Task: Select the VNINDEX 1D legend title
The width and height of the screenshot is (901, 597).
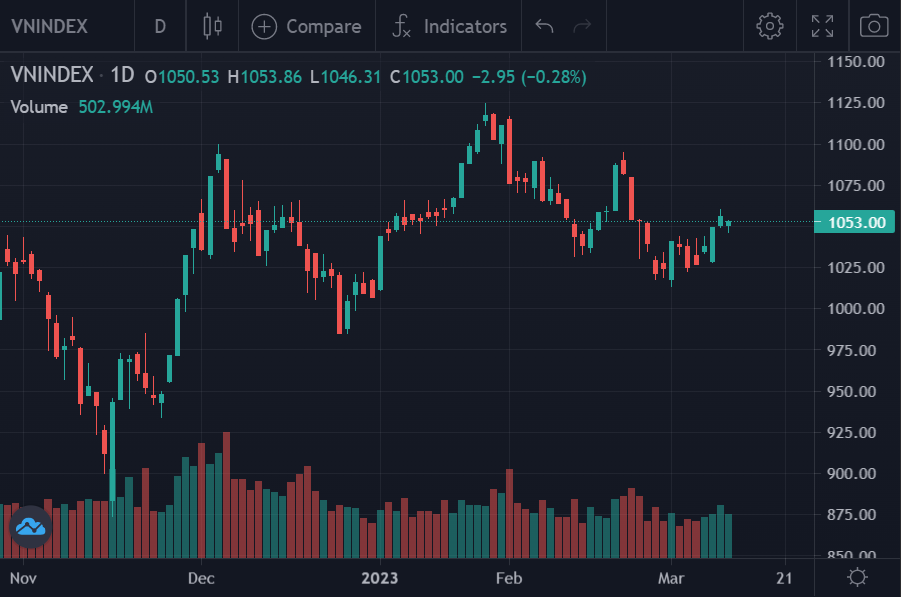Action: click(72, 76)
